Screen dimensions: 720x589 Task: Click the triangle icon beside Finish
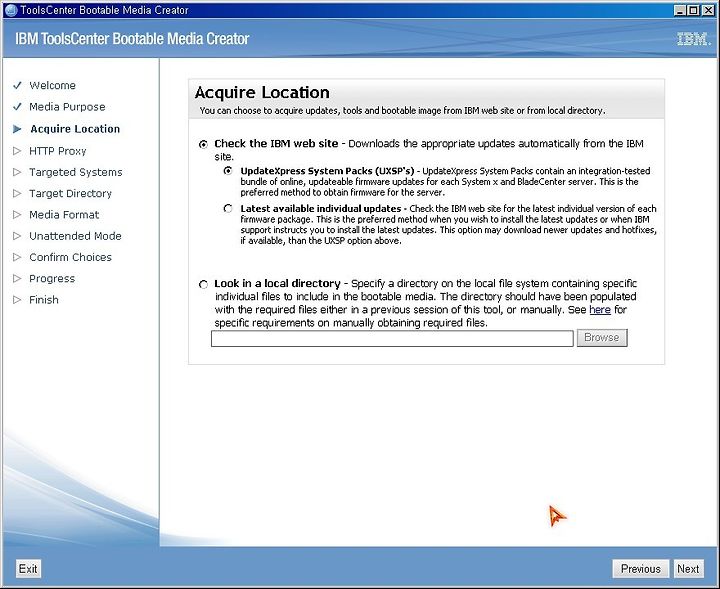pos(17,300)
